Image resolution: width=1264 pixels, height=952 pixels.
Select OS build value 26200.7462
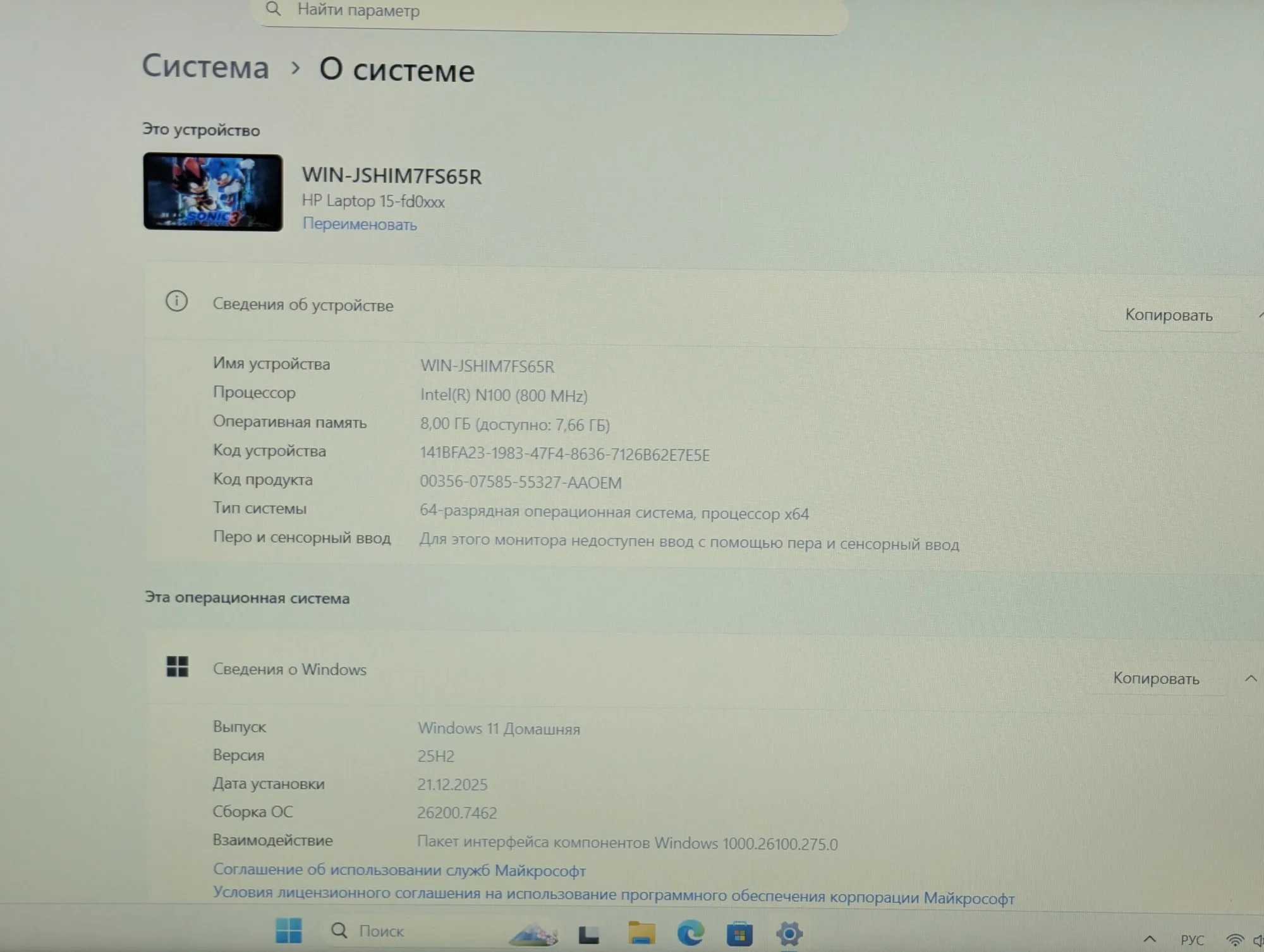[x=457, y=813]
